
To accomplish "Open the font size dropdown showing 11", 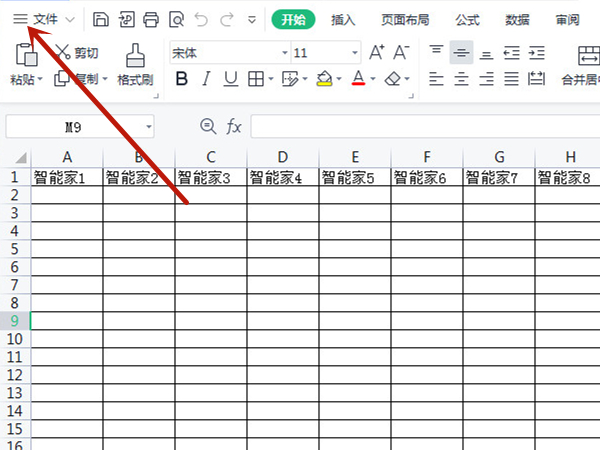I will pyautogui.click(x=355, y=53).
